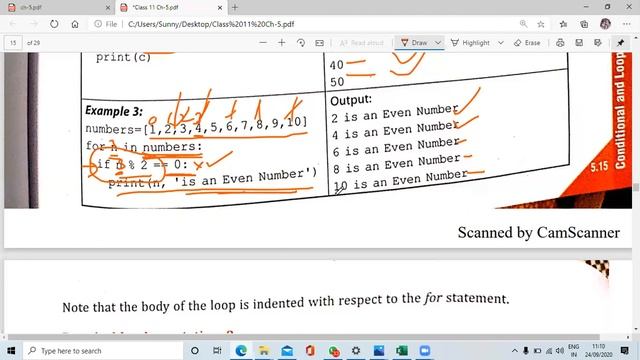The image size is (640, 360).
Task: Close the ch-5.pdf tab
Action: pyautogui.click(x=108, y=7)
